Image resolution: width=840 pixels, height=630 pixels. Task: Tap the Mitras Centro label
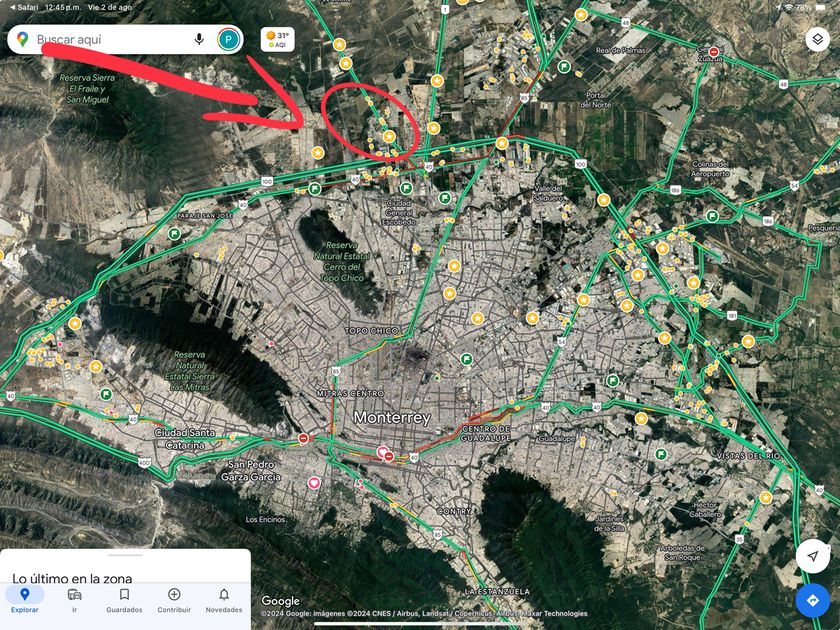(x=350, y=393)
